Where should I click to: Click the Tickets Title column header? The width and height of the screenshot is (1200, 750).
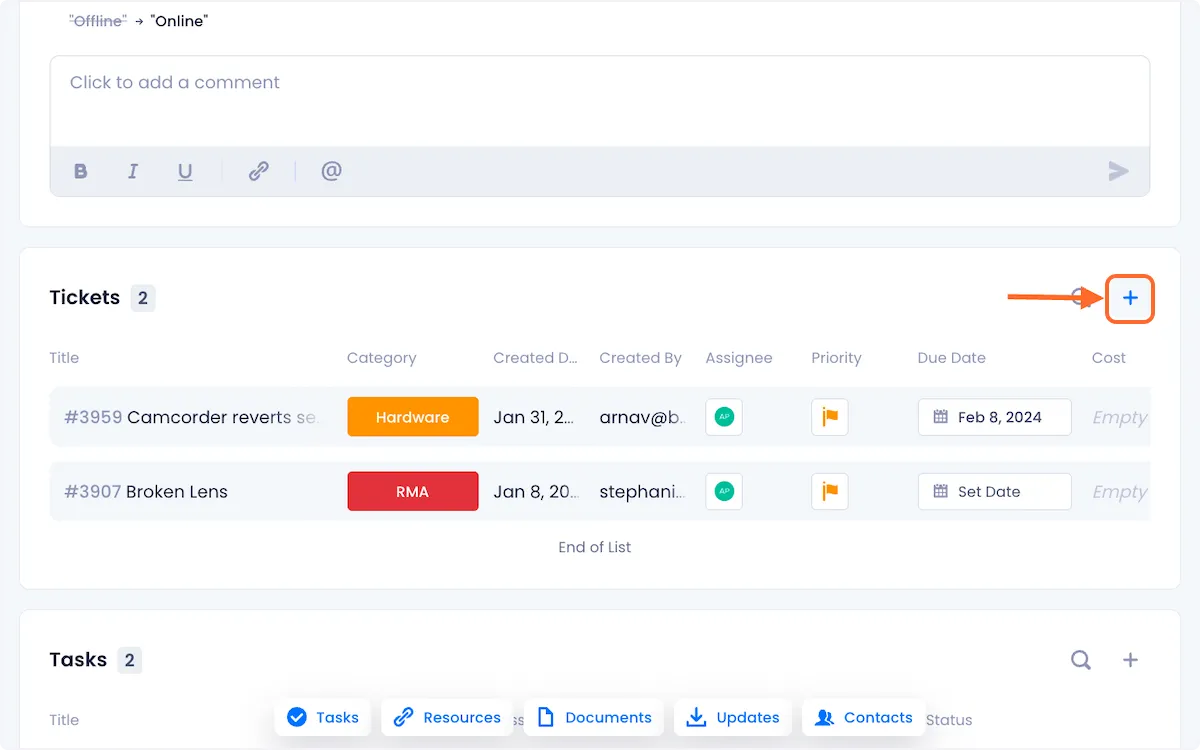tap(64, 358)
